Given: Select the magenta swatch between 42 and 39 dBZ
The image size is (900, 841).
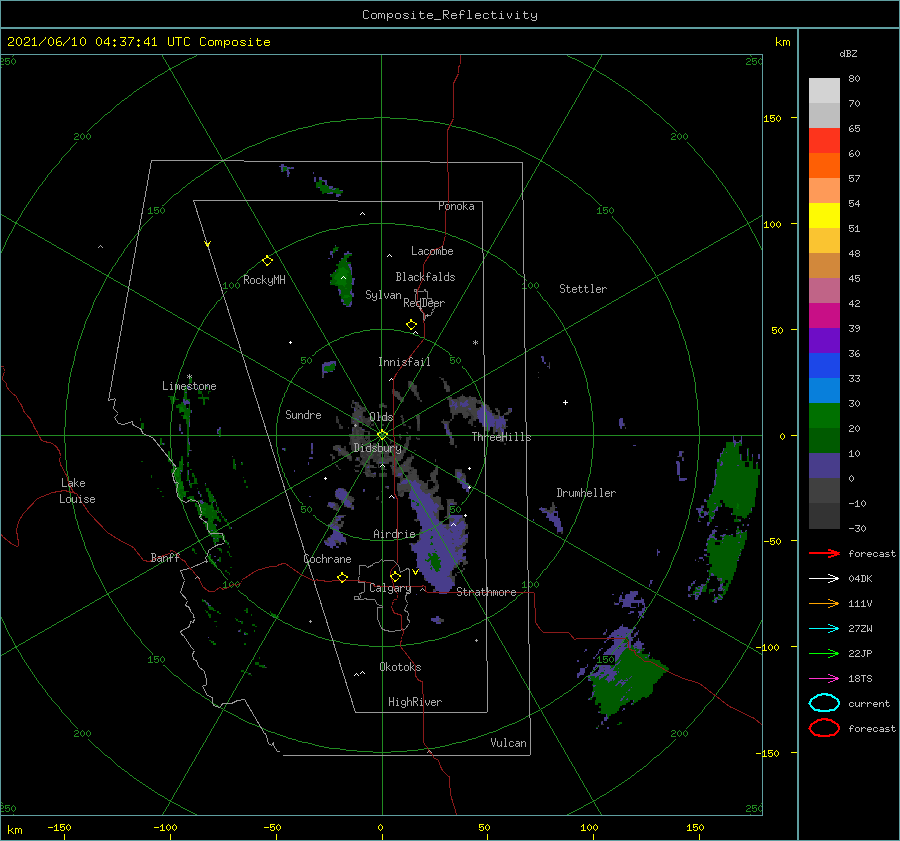Looking at the screenshot, I should [824, 316].
